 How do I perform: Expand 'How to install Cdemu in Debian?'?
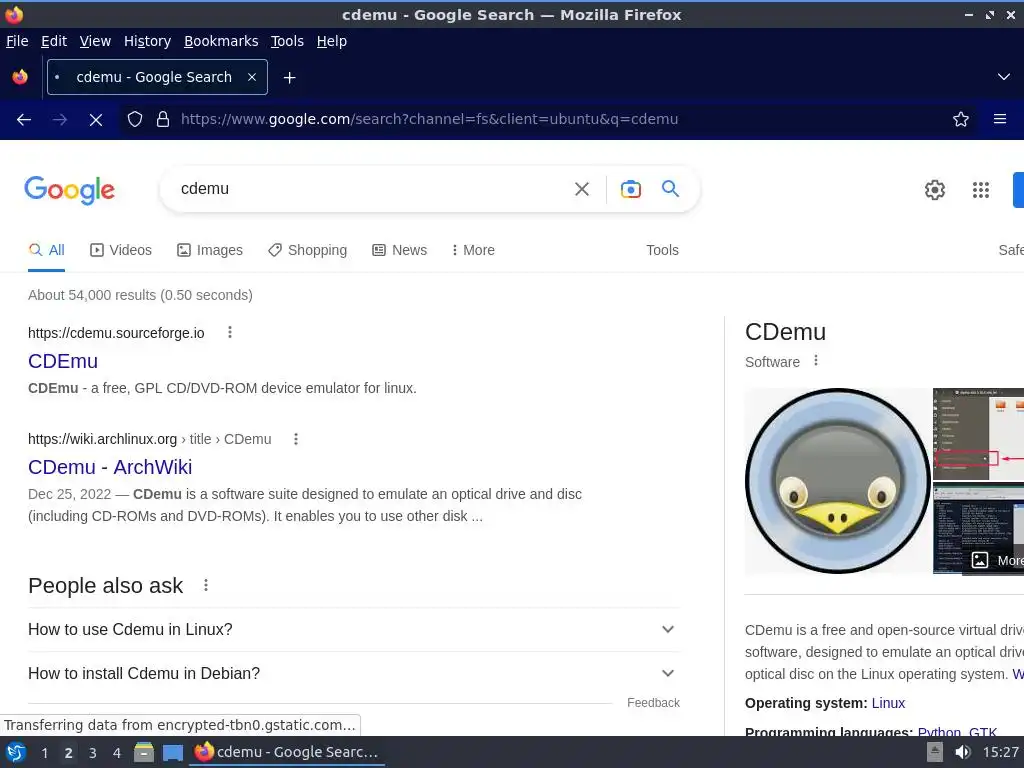point(354,673)
